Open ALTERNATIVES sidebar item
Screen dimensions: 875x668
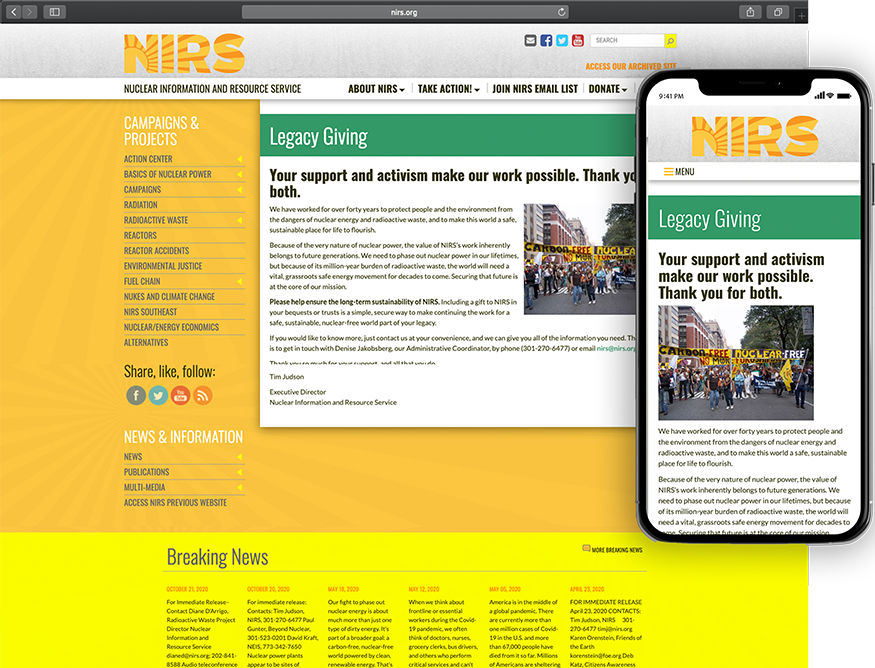point(146,343)
